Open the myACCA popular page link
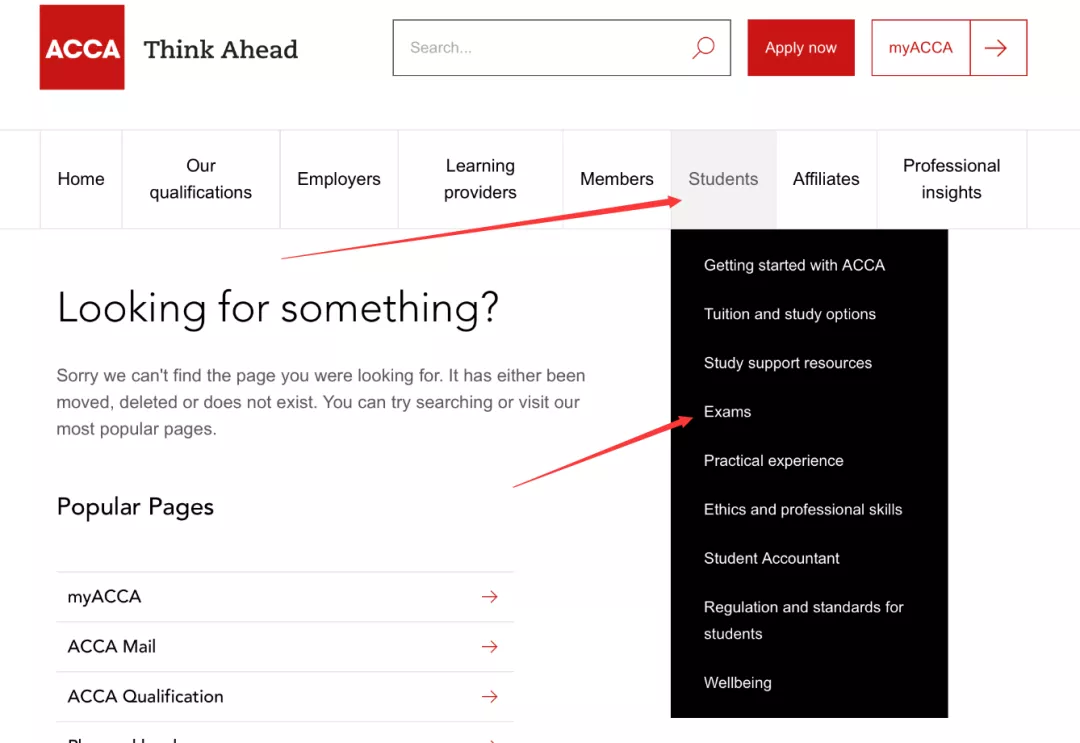1080x743 pixels. (x=285, y=597)
